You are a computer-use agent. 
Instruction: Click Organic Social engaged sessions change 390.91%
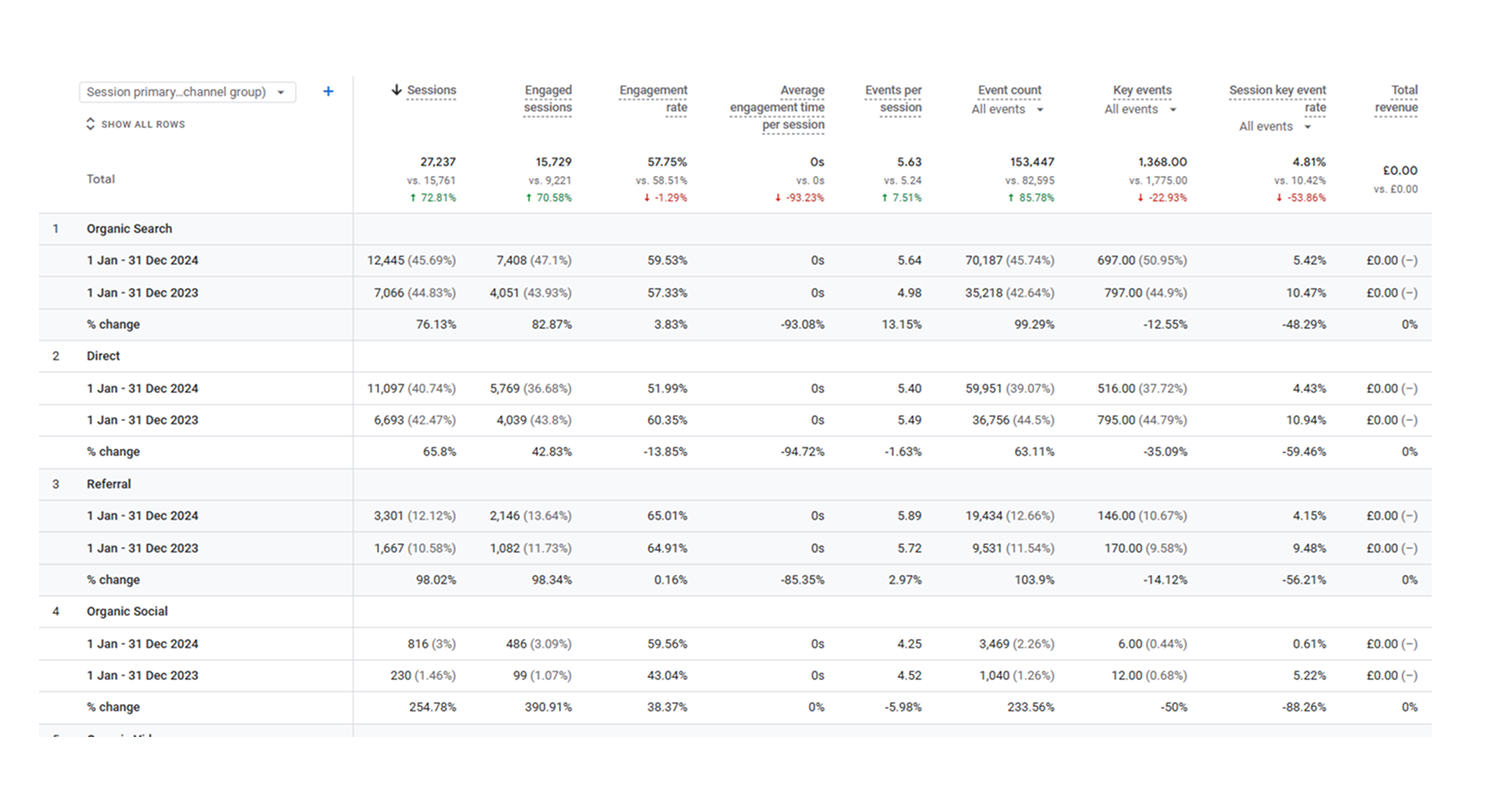(548, 707)
